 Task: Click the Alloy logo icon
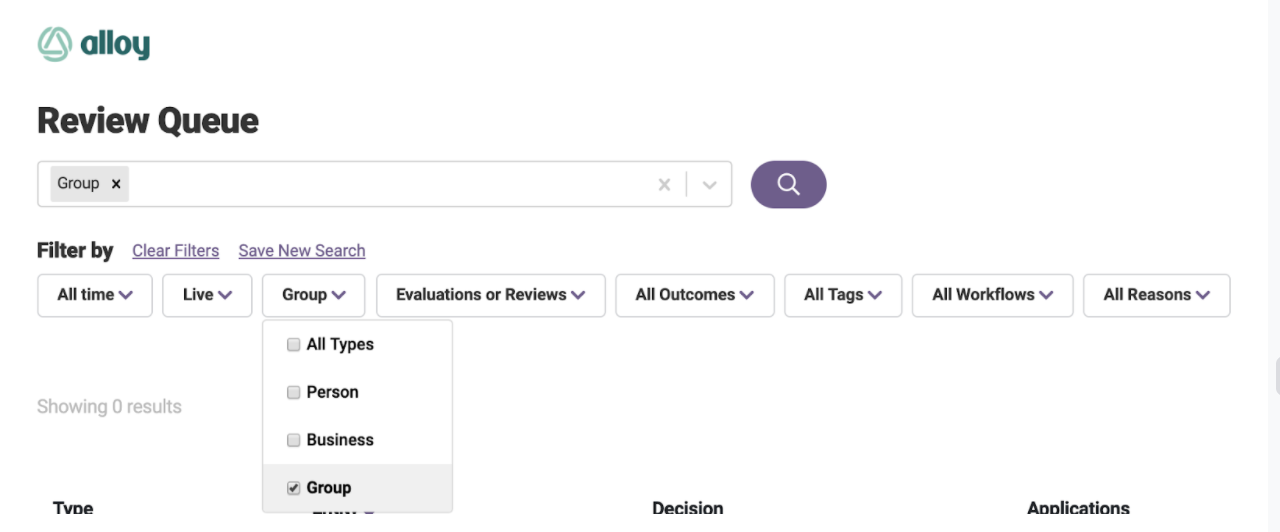pyautogui.click(x=55, y=44)
